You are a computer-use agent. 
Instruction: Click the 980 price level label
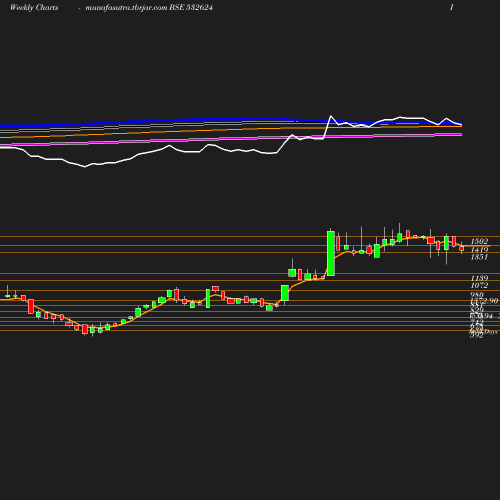click(477, 295)
